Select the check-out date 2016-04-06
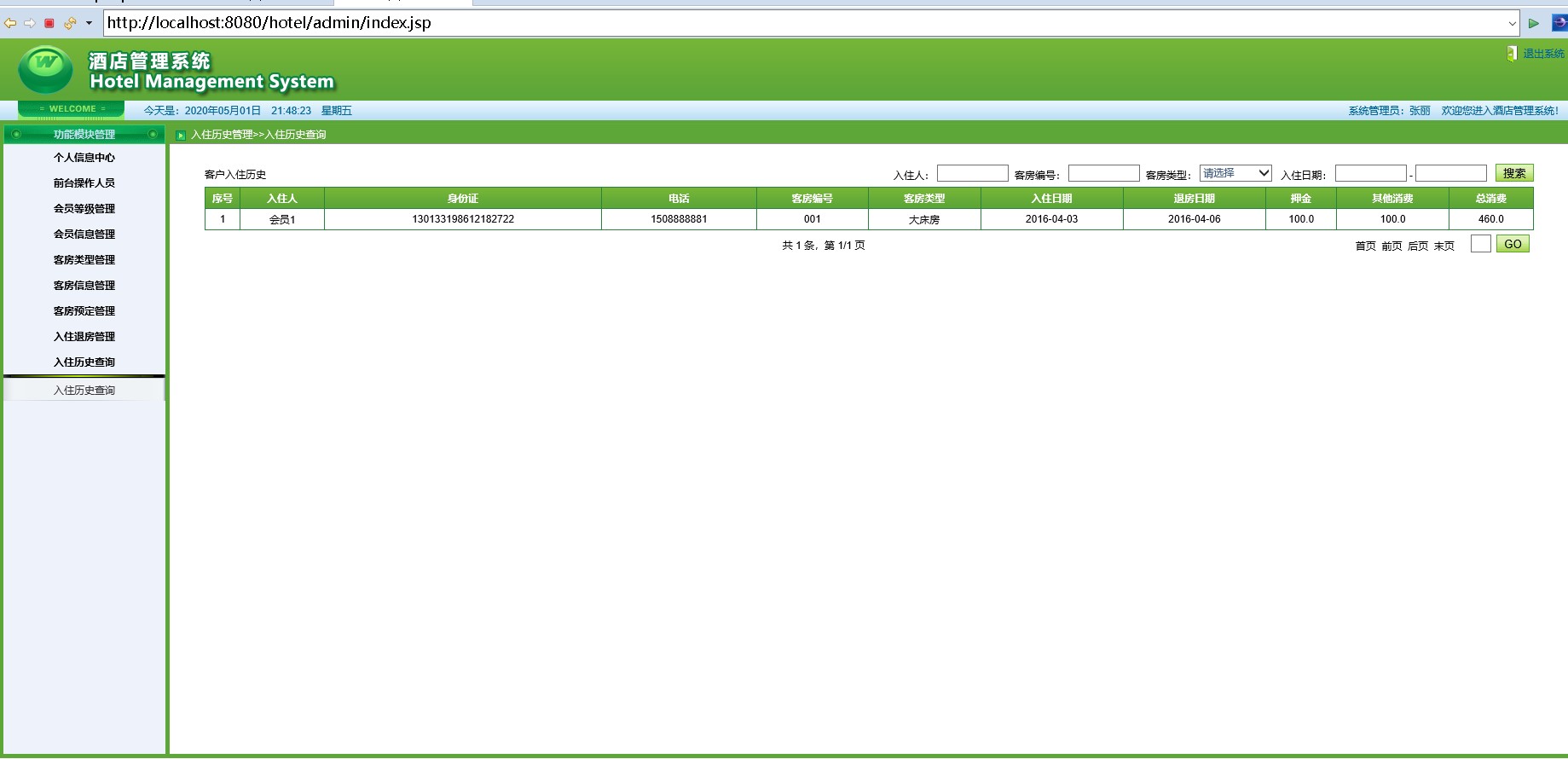This screenshot has height=759, width=1568. pyautogui.click(x=1195, y=219)
